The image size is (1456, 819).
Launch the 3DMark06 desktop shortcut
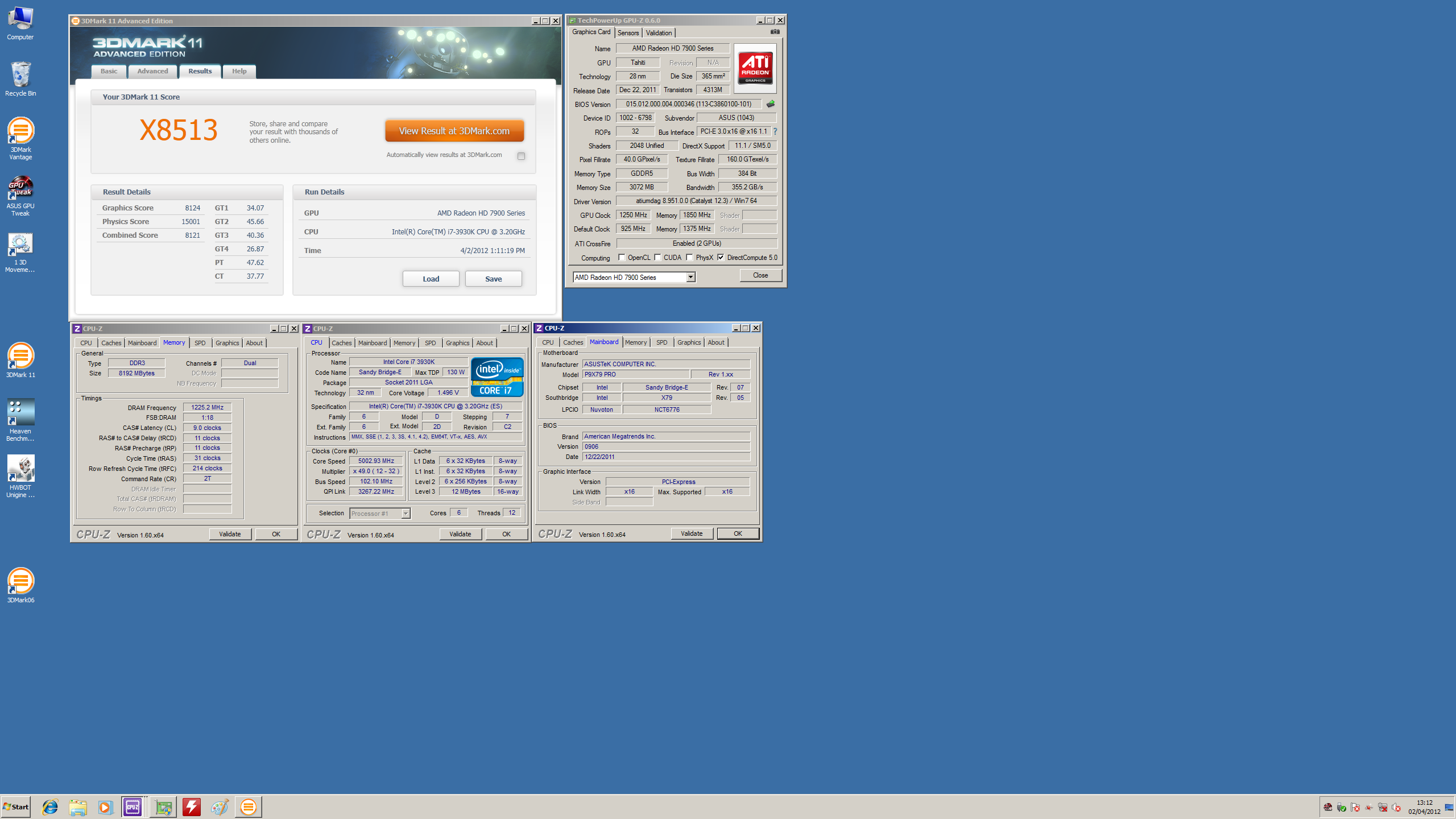click(20, 585)
